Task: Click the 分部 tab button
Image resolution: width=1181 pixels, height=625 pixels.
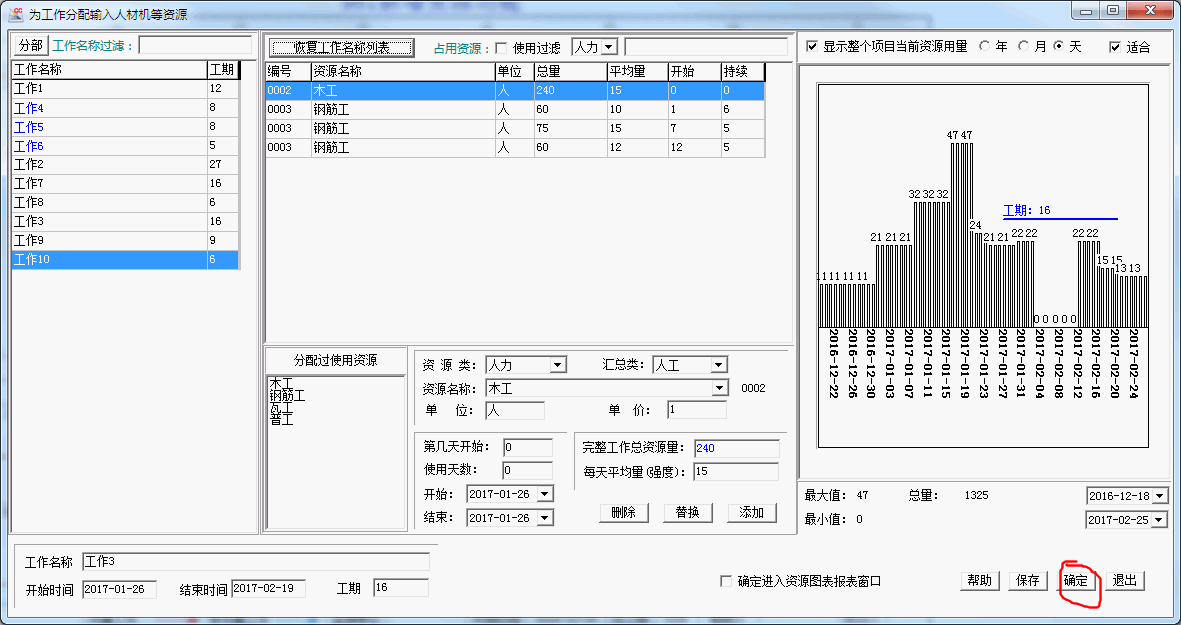Action: click(30, 46)
